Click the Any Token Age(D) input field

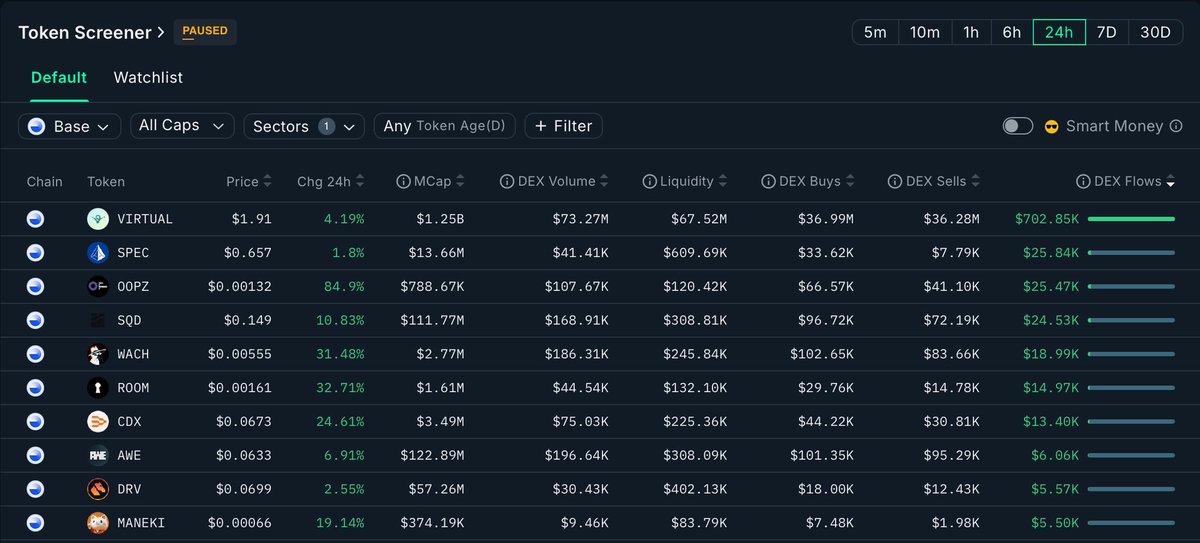[x=445, y=126]
